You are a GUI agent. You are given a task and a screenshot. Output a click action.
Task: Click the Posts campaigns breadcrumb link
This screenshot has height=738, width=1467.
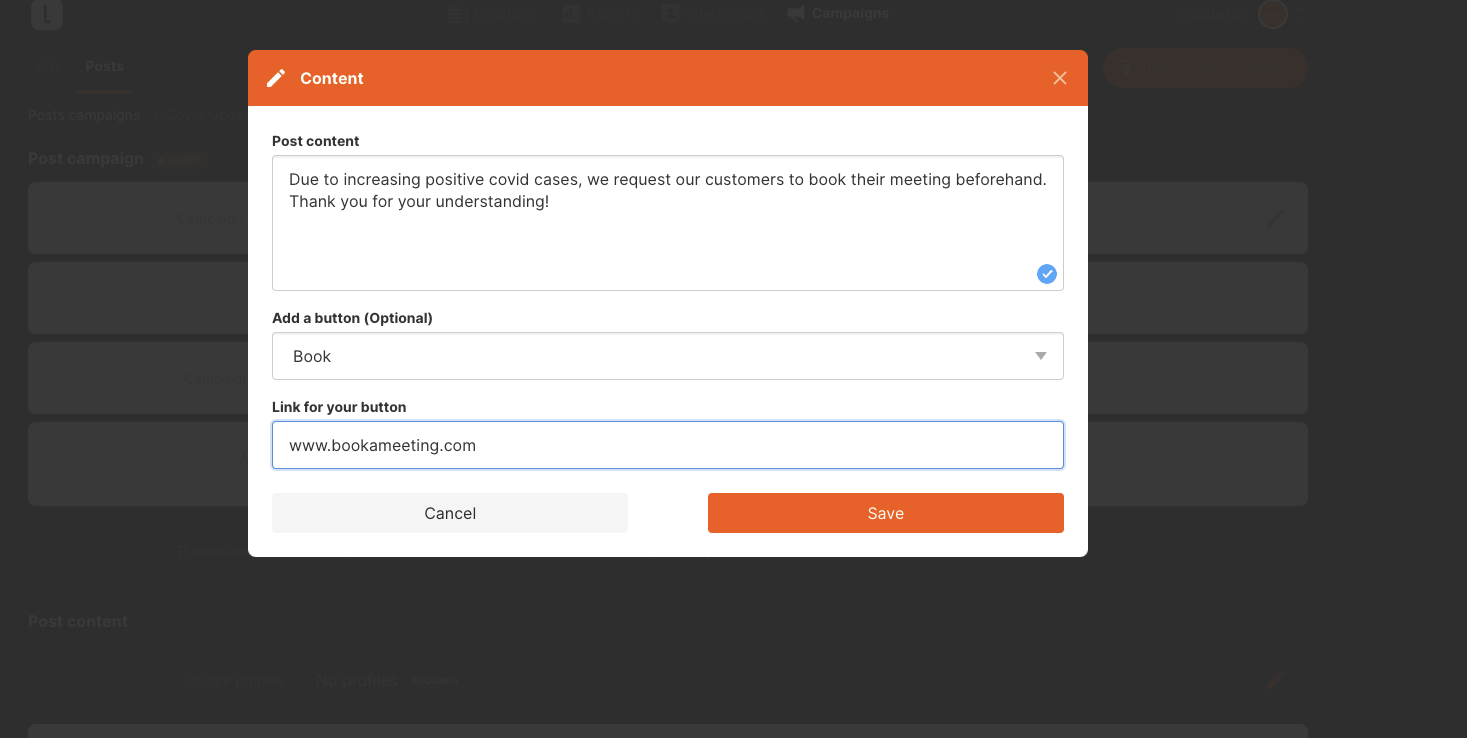[x=84, y=115]
